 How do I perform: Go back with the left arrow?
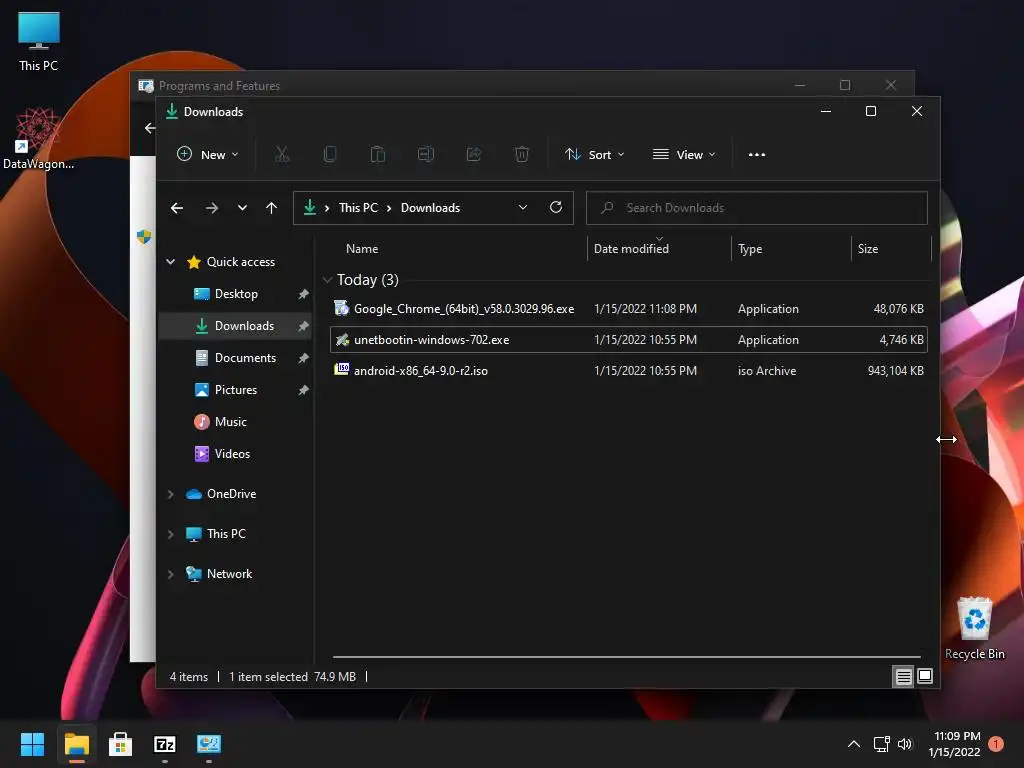click(x=177, y=208)
